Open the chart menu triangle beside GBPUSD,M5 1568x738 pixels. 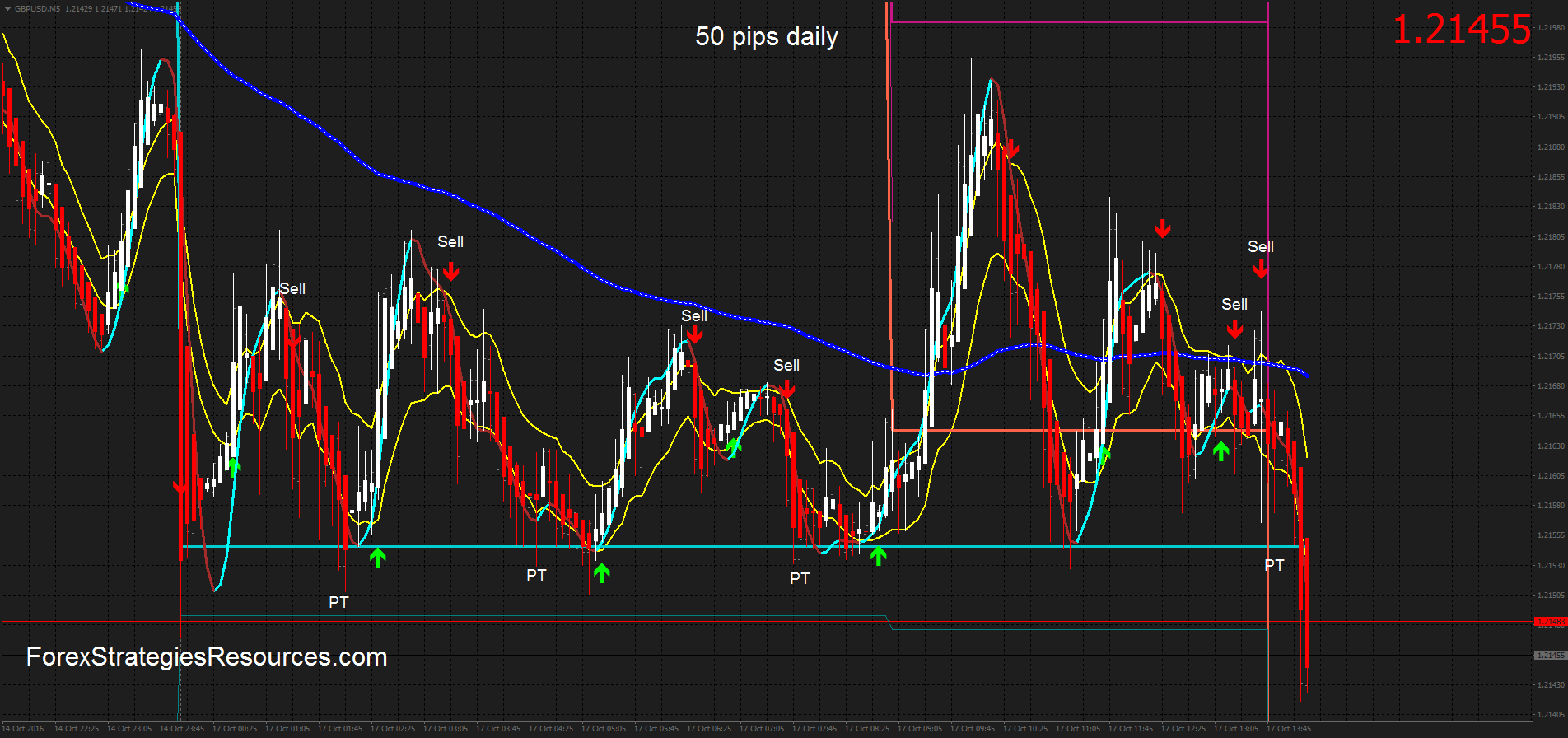tap(7, 9)
